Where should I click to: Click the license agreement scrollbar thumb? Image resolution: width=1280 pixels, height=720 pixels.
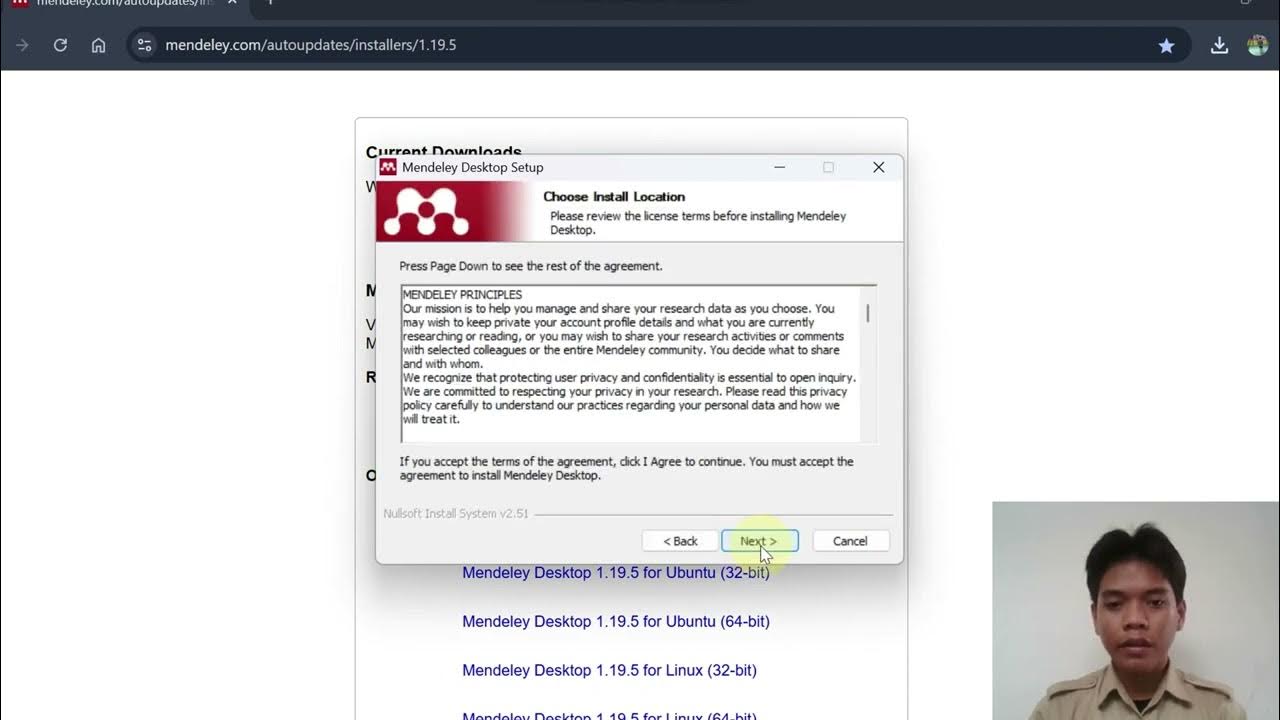[868, 312]
